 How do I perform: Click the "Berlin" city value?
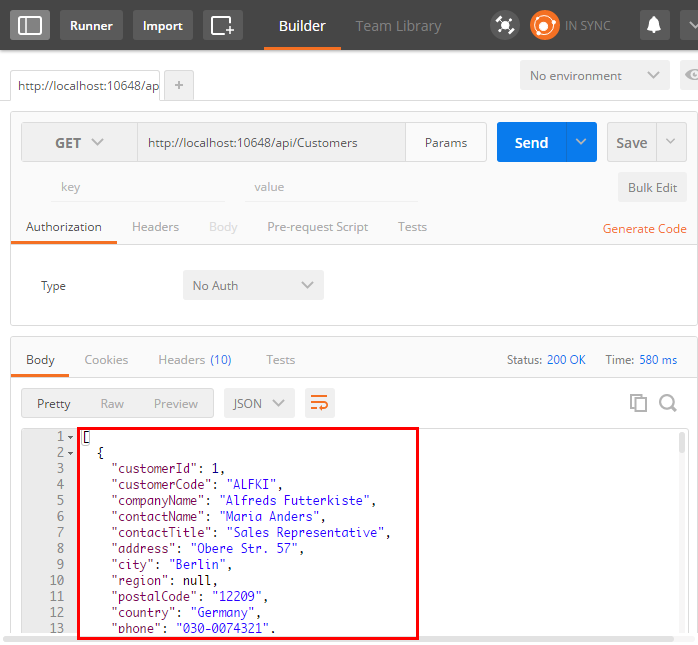pyautogui.click(x=197, y=564)
